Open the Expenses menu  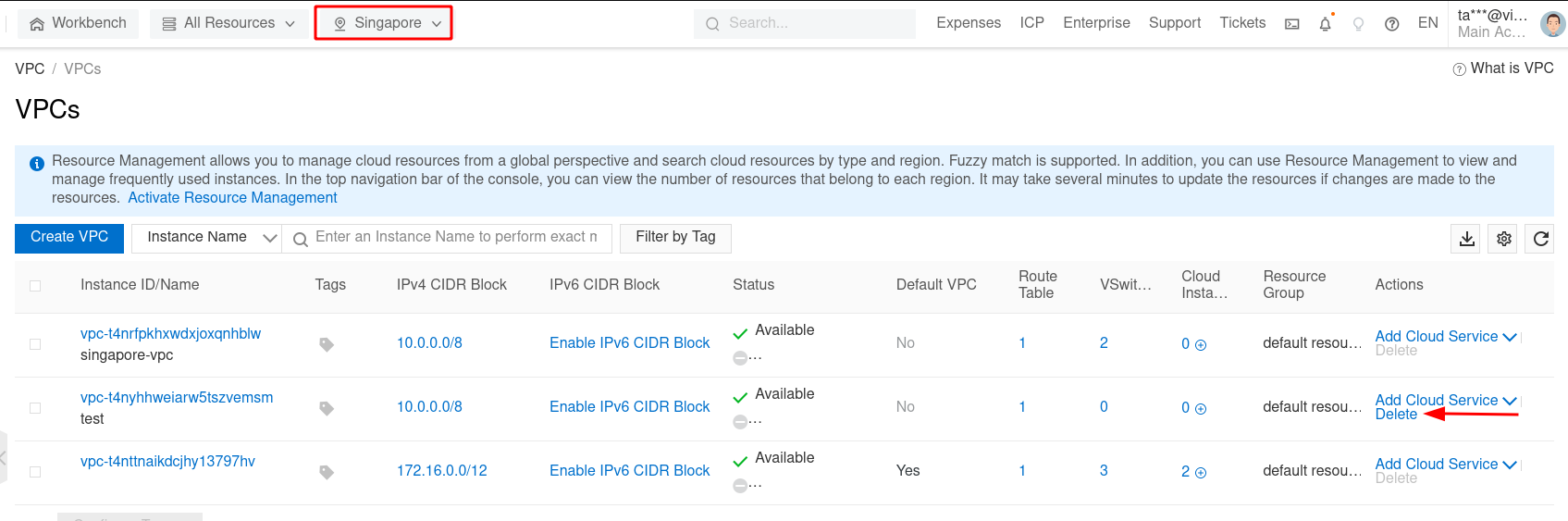pyautogui.click(x=968, y=23)
